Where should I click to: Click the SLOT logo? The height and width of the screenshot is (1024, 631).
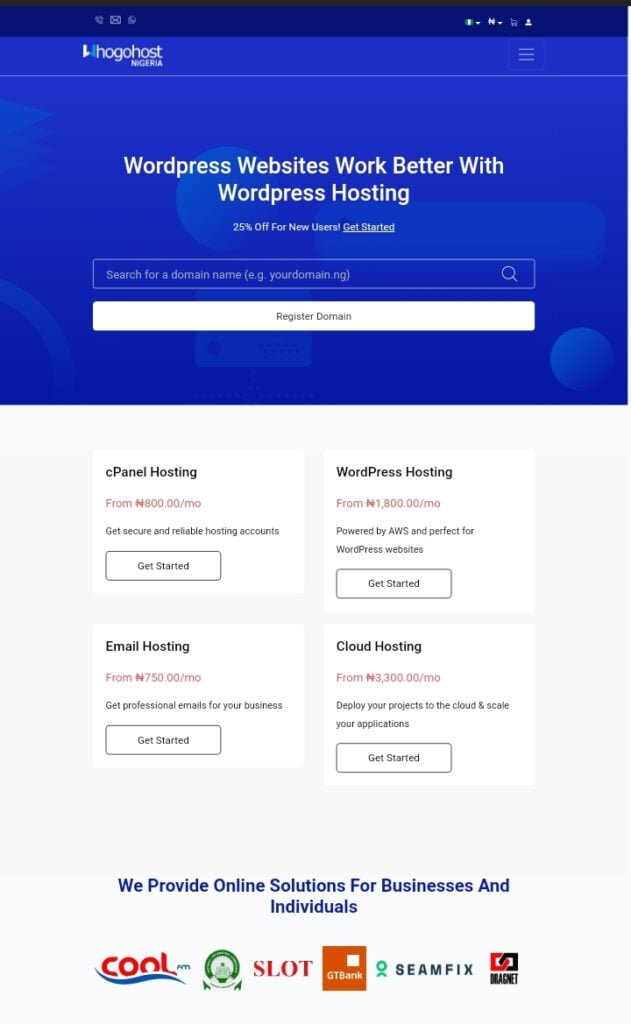coord(282,968)
